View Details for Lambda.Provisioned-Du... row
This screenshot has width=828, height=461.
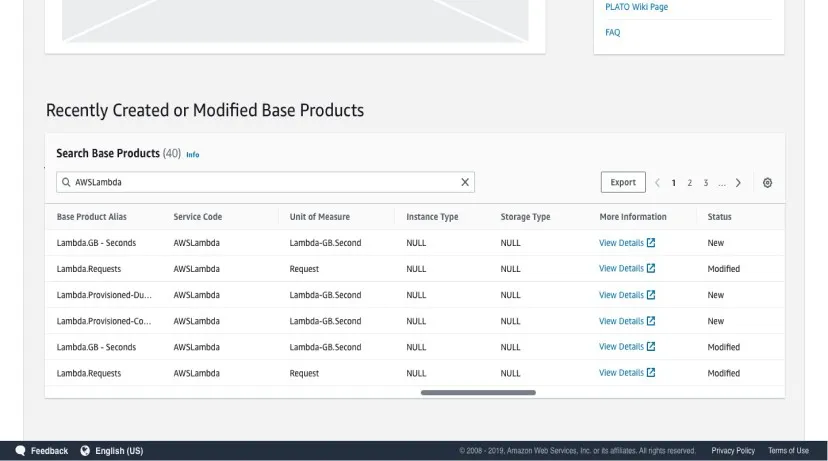coord(627,295)
